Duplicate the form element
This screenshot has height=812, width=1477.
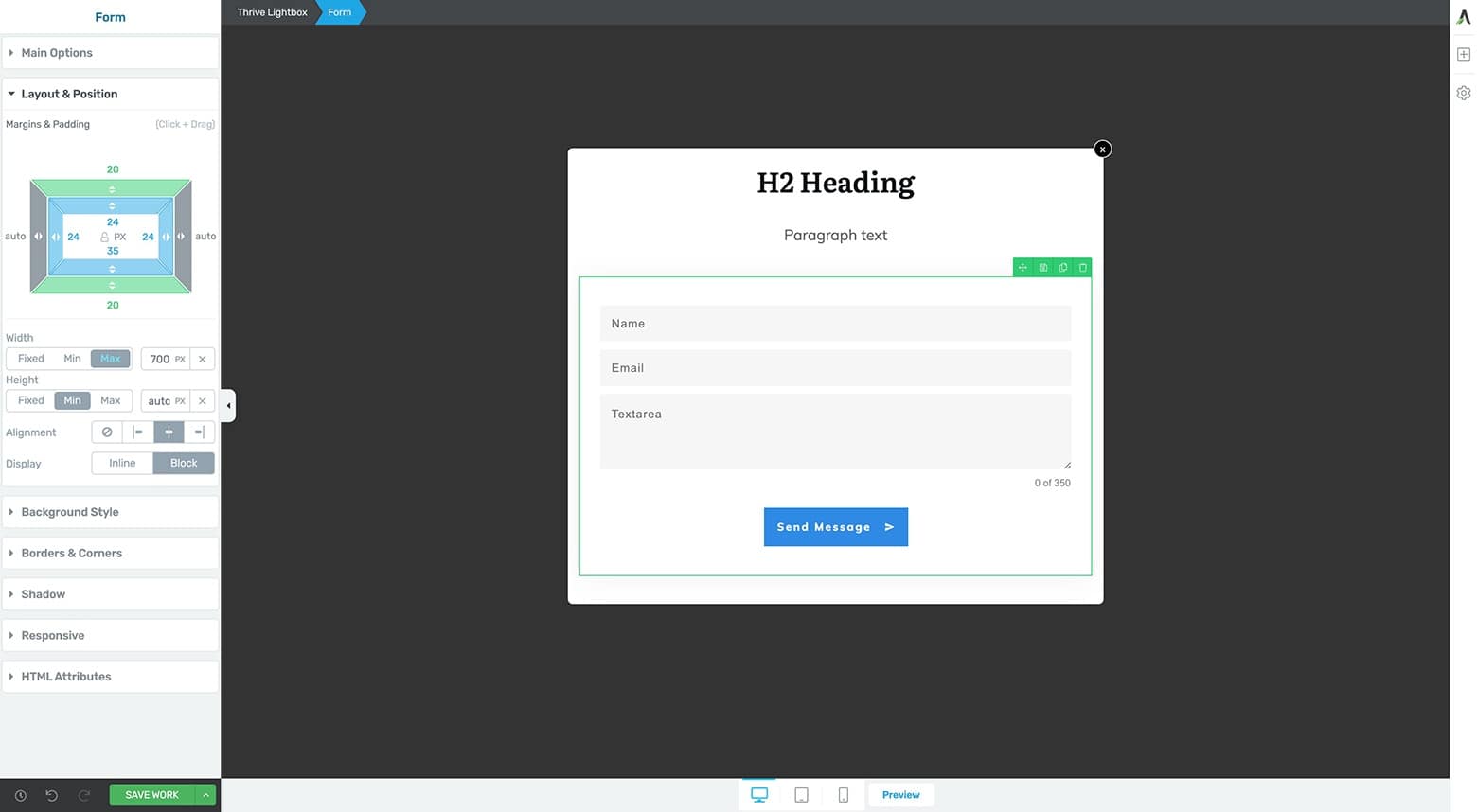click(1062, 268)
